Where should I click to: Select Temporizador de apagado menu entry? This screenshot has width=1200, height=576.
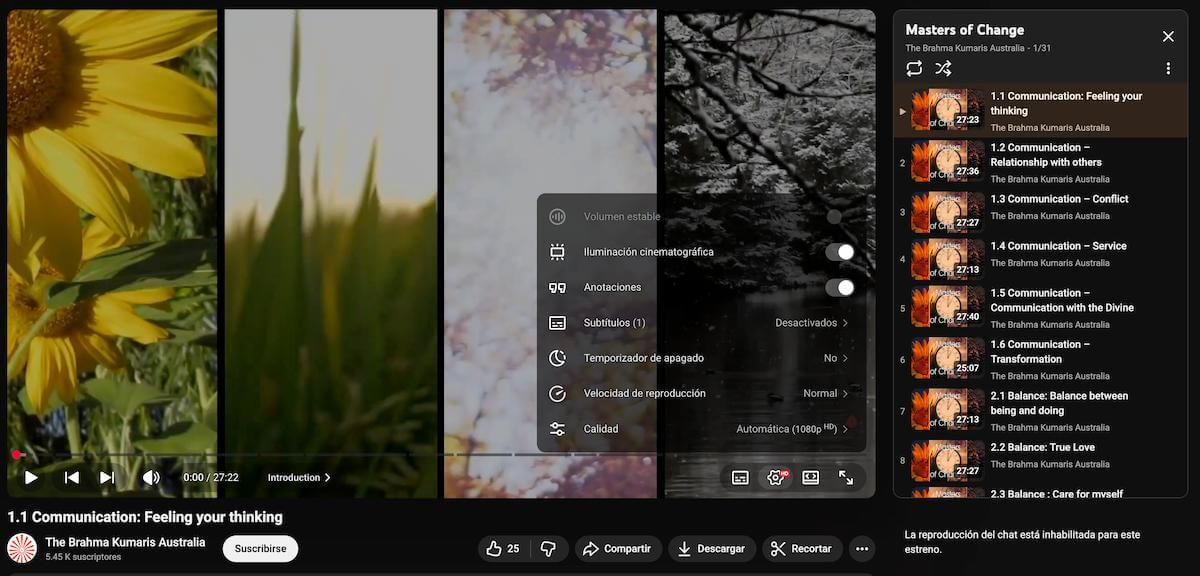coord(700,358)
